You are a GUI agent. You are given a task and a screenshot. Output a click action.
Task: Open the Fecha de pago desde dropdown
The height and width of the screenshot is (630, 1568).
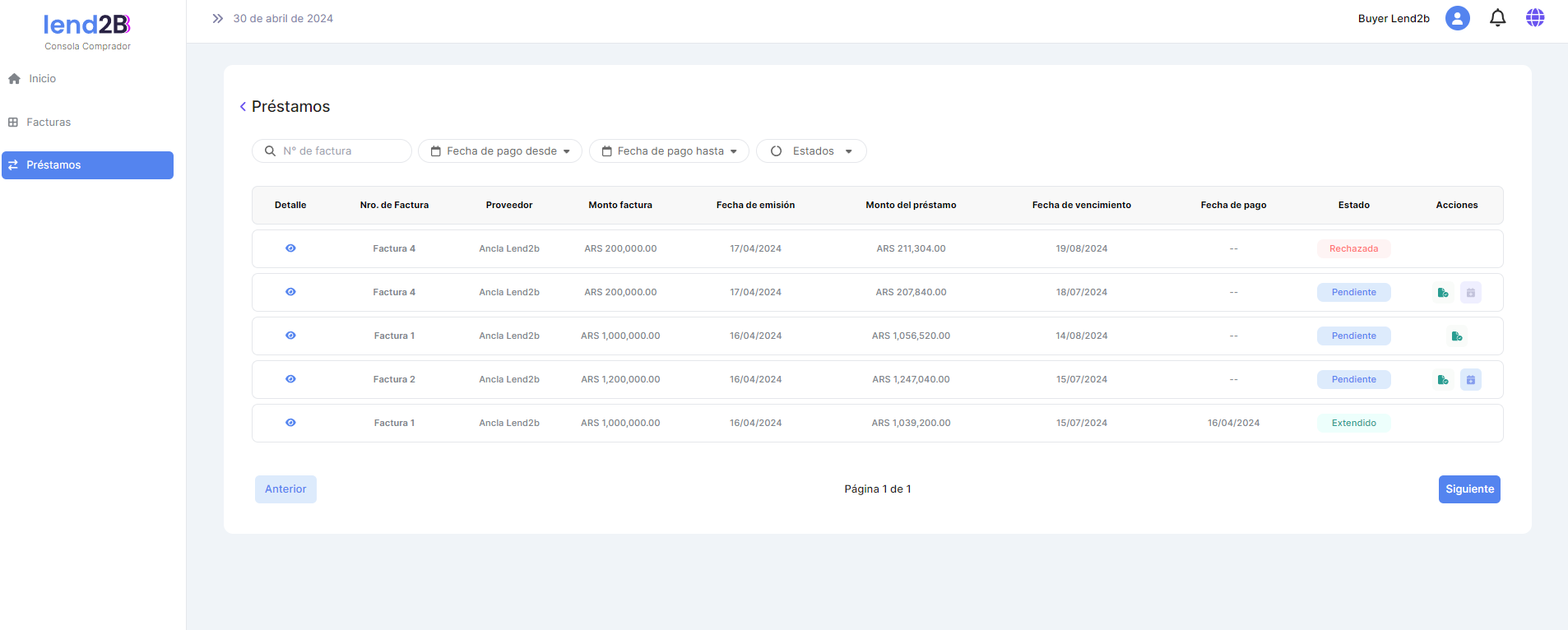pyautogui.click(x=500, y=151)
